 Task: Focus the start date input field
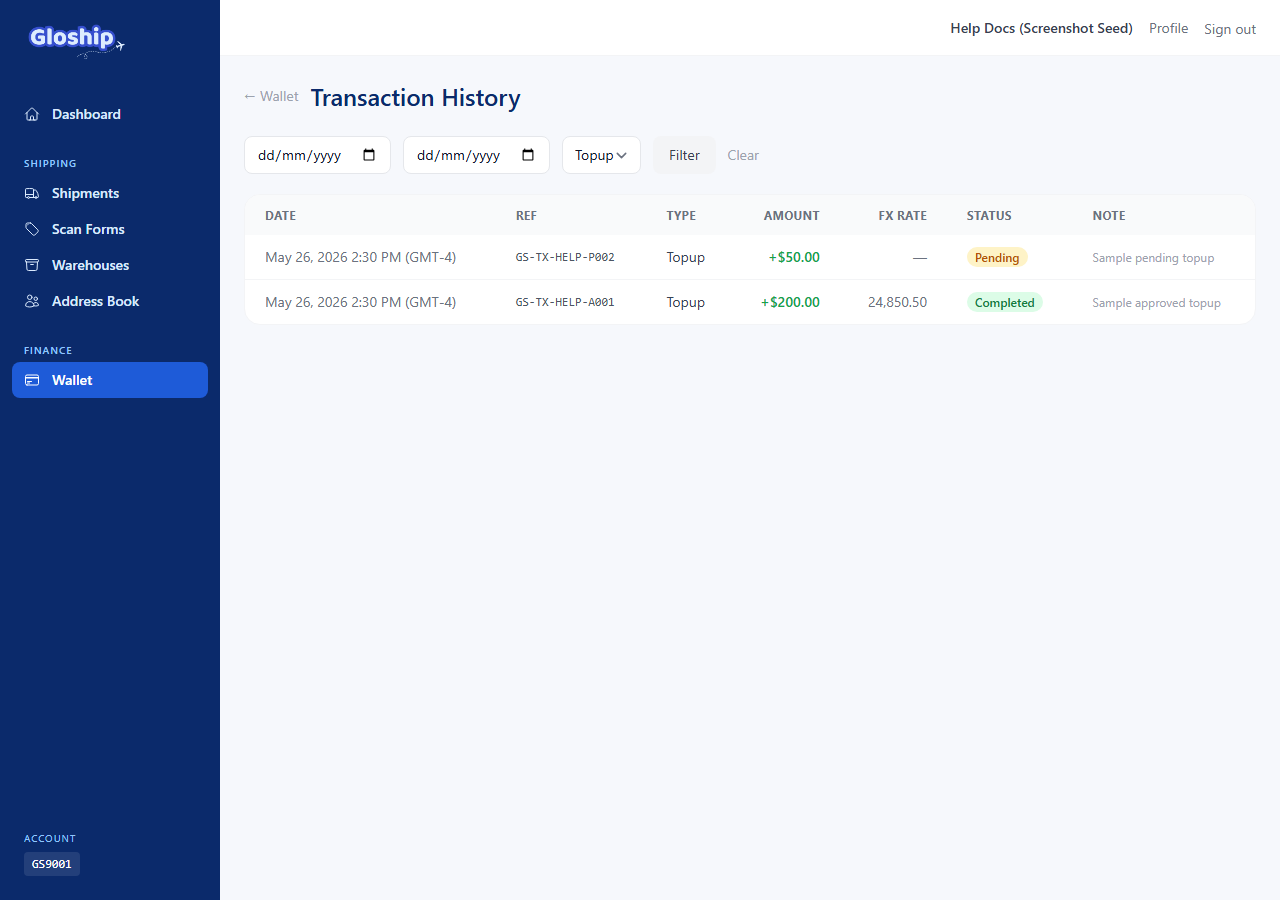pyautogui.click(x=317, y=155)
